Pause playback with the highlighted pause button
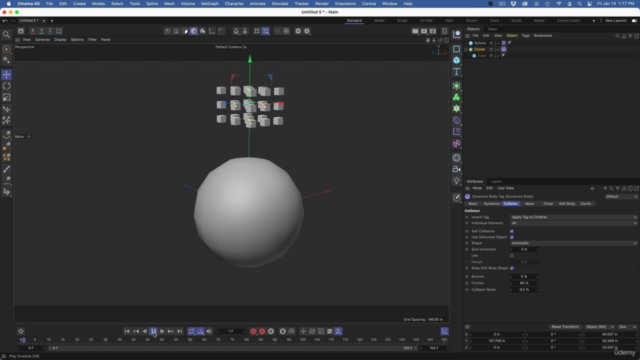Viewport: 640px width, 360px height. (x=153, y=331)
